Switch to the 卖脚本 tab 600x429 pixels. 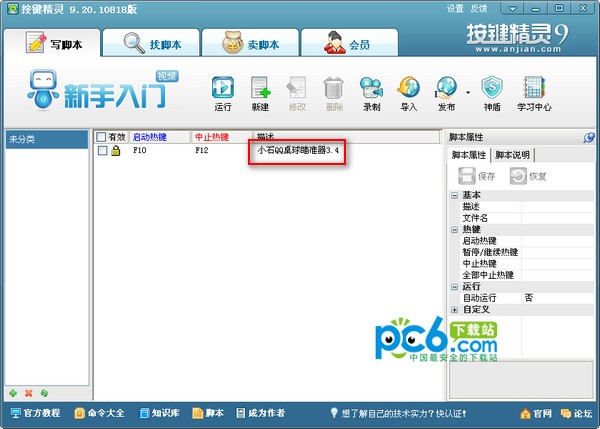coord(250,43)
